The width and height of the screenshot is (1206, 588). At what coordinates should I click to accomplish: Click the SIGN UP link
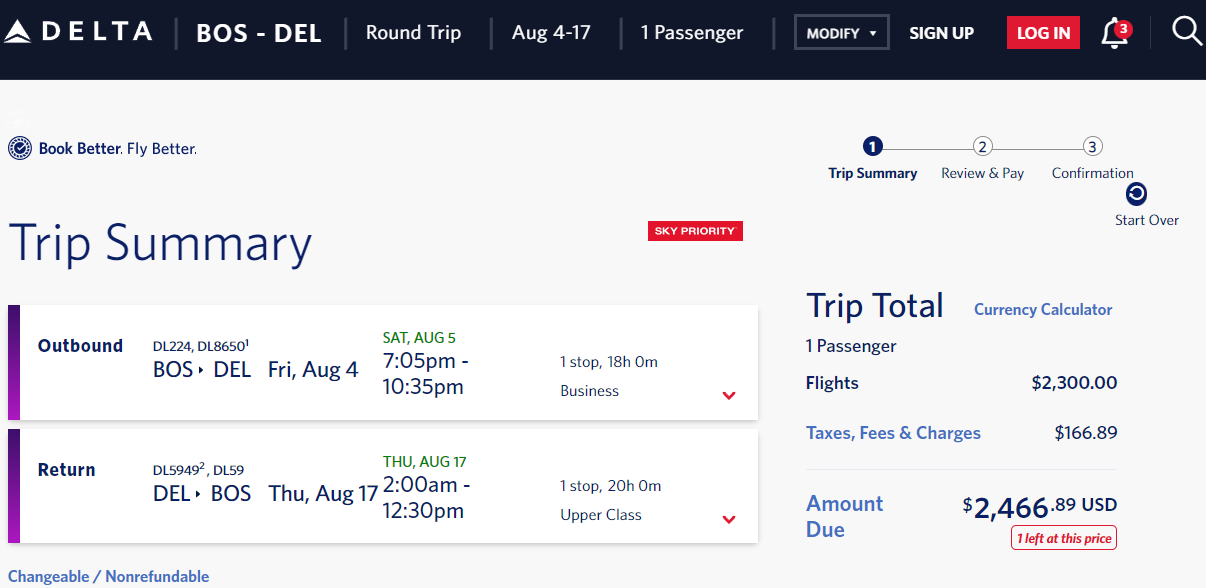click(941, 33)
